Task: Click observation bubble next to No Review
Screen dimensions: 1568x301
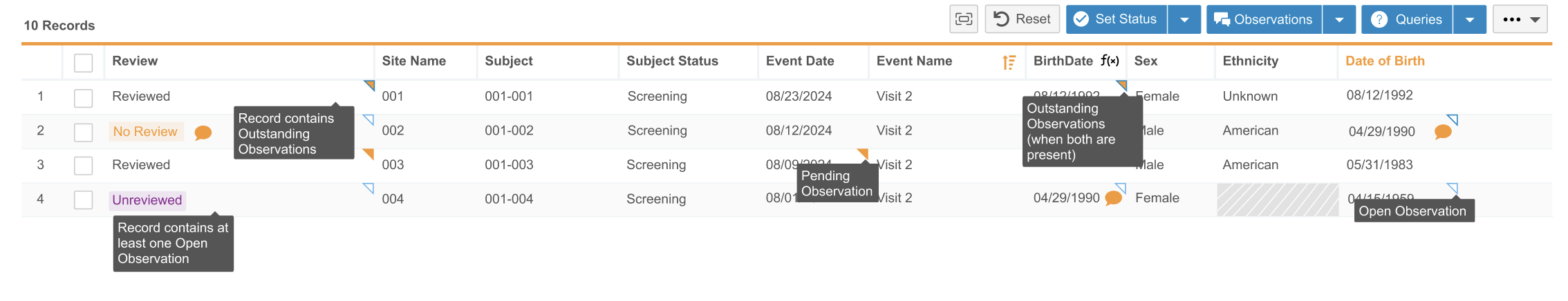Action: click(203, 133)
